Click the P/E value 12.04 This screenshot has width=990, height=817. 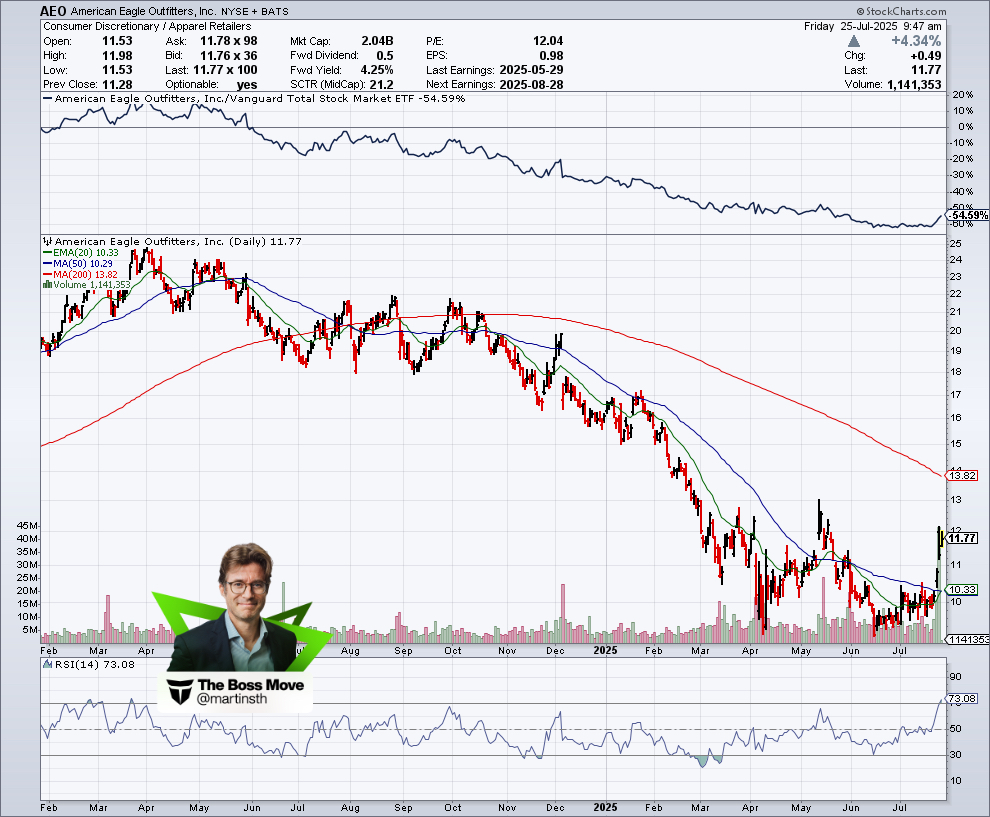[547, 40]
